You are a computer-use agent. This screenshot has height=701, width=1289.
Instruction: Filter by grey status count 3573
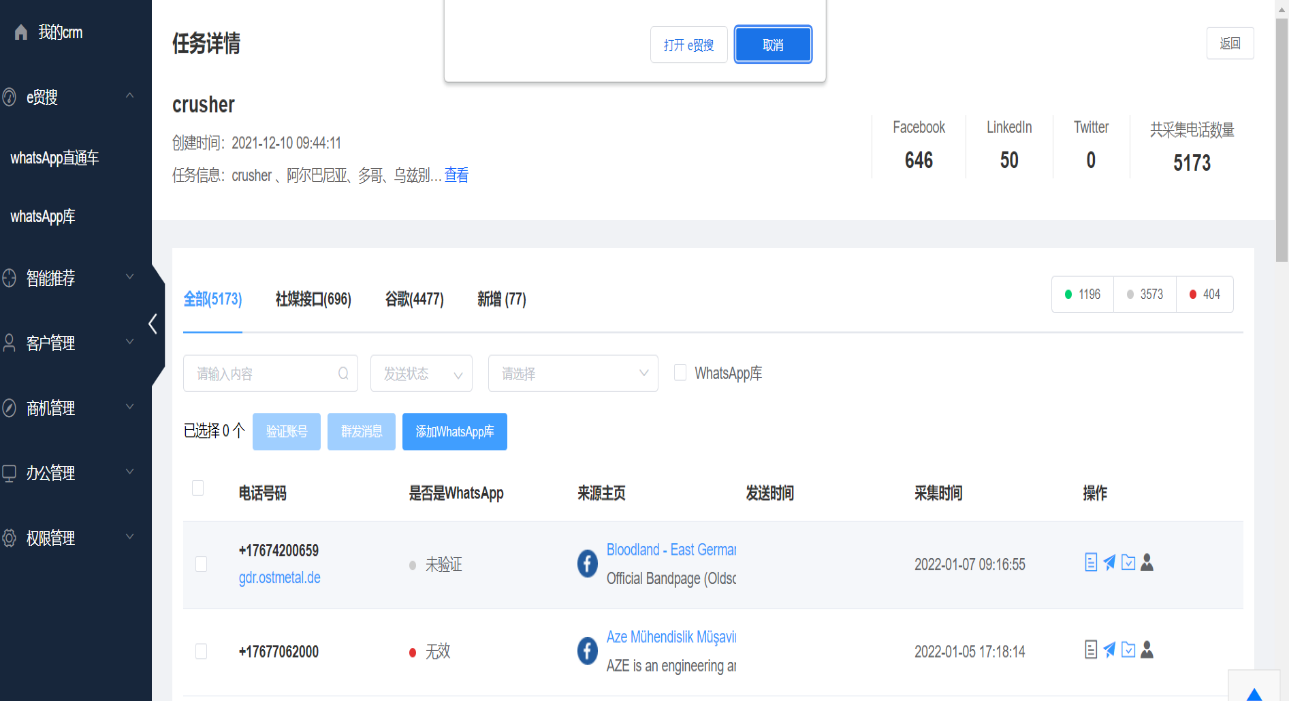[x=1145, y=295]
